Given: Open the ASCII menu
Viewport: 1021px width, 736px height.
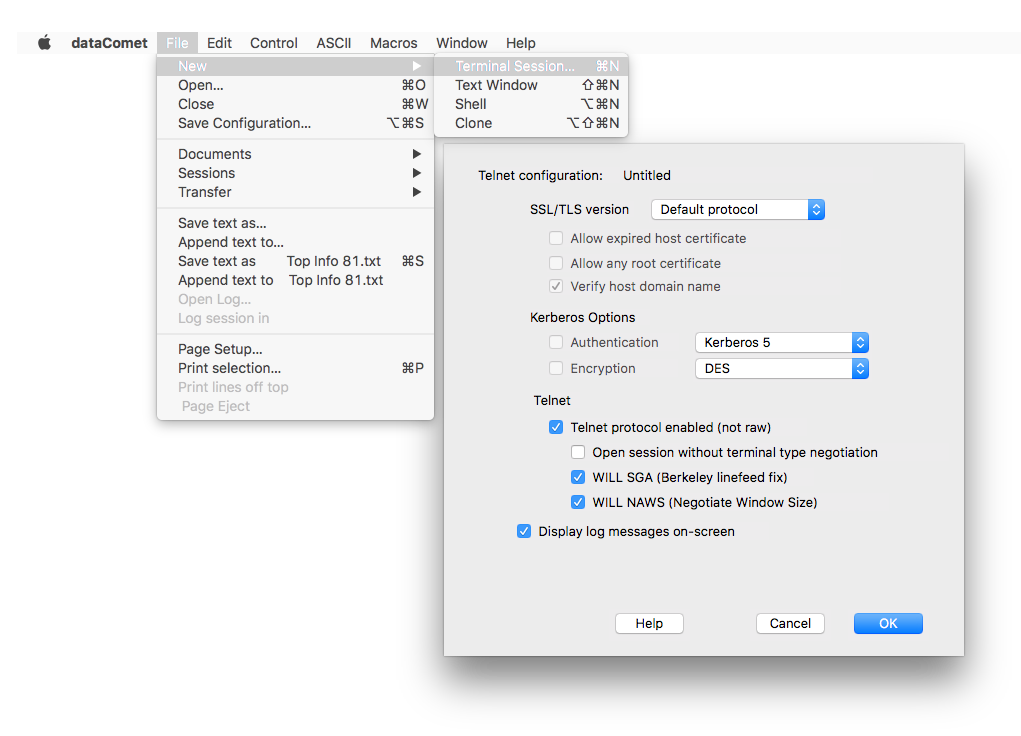Looking at the screenshot, I should 334,43.
